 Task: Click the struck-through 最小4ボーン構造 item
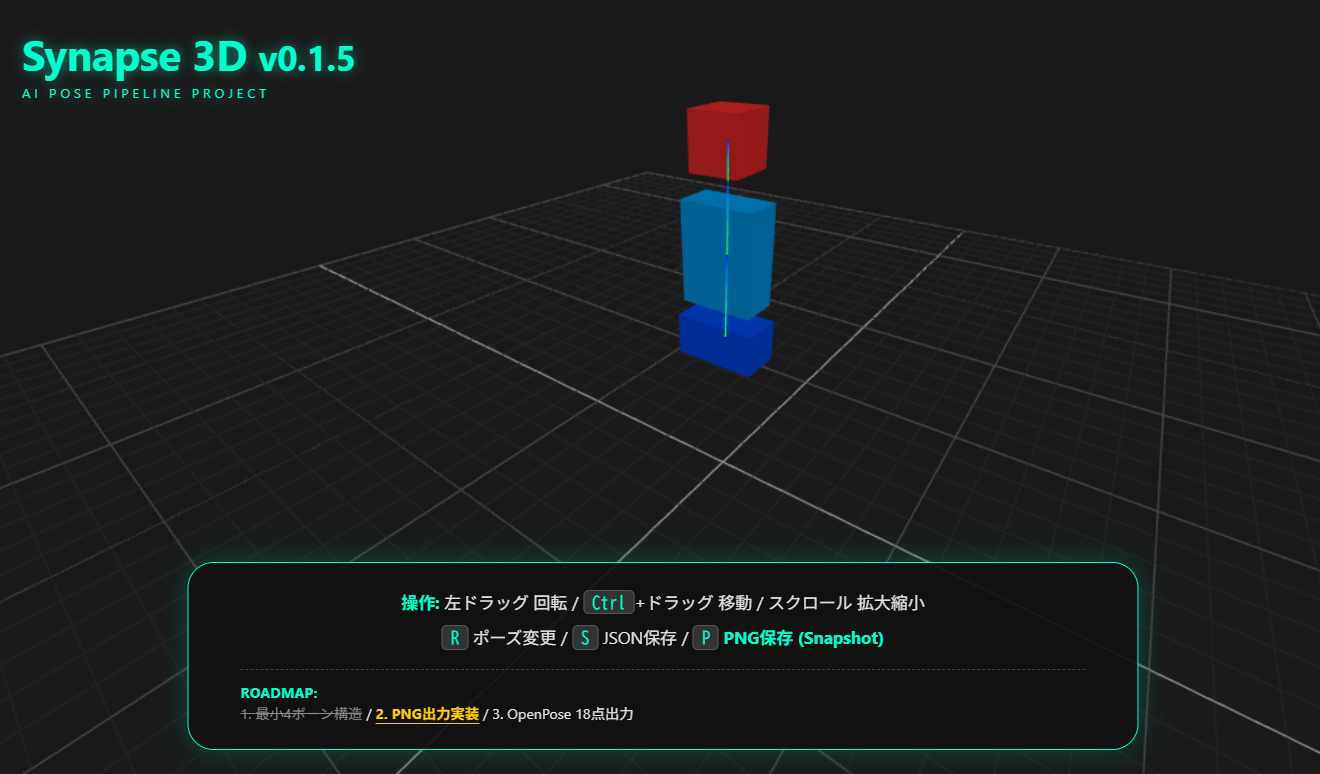click(x=301, y=714)
